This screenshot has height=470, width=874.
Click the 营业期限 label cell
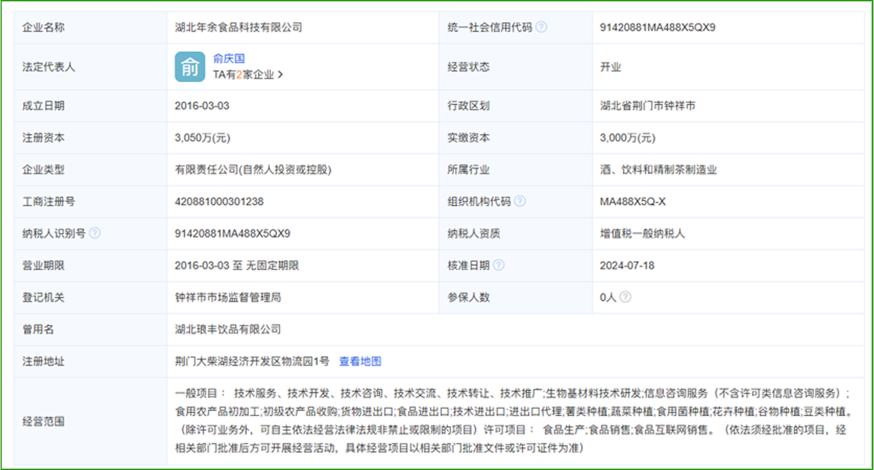click(90, 265)
